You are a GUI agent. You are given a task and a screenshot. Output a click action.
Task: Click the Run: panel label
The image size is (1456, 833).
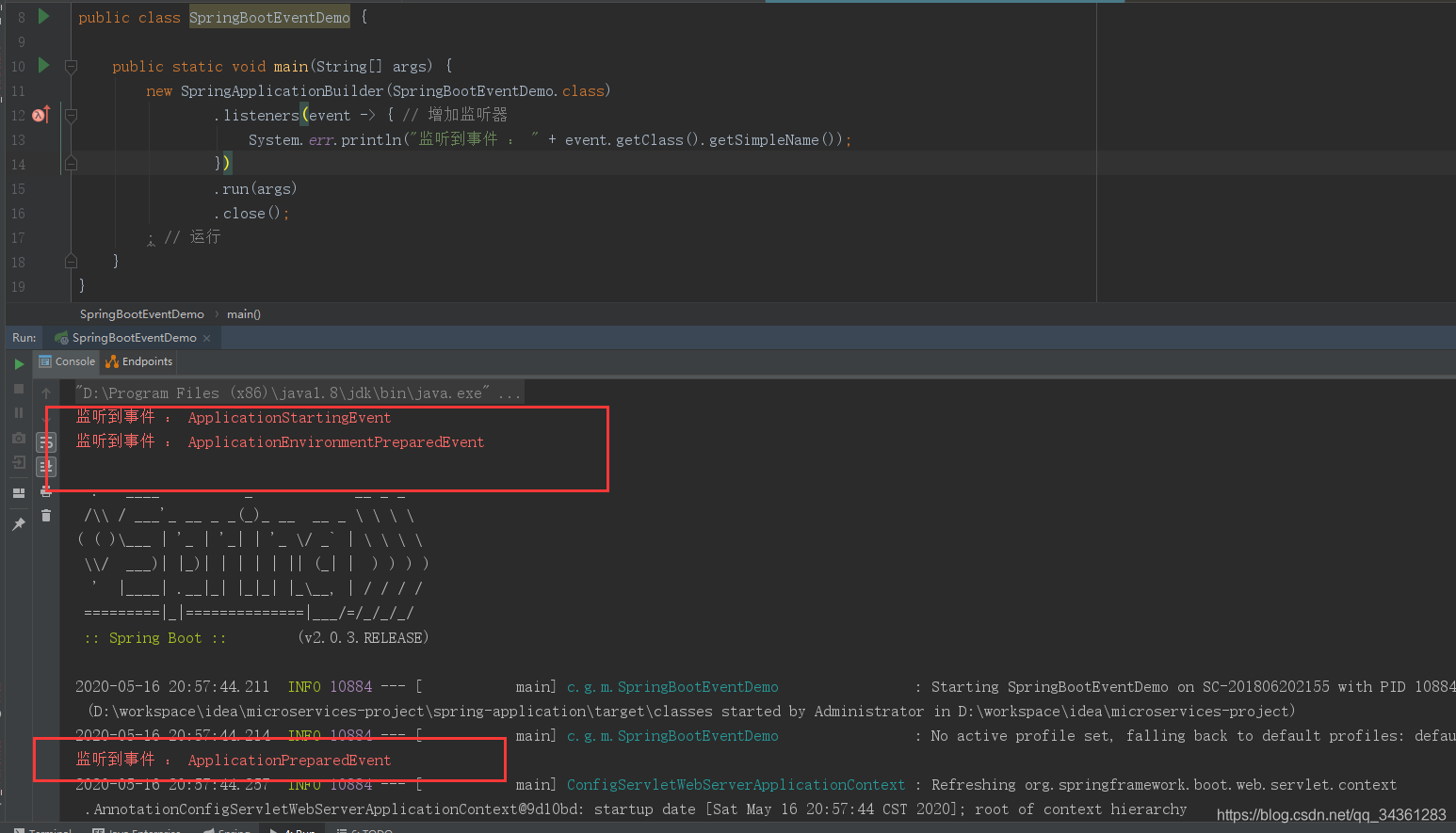24,338
